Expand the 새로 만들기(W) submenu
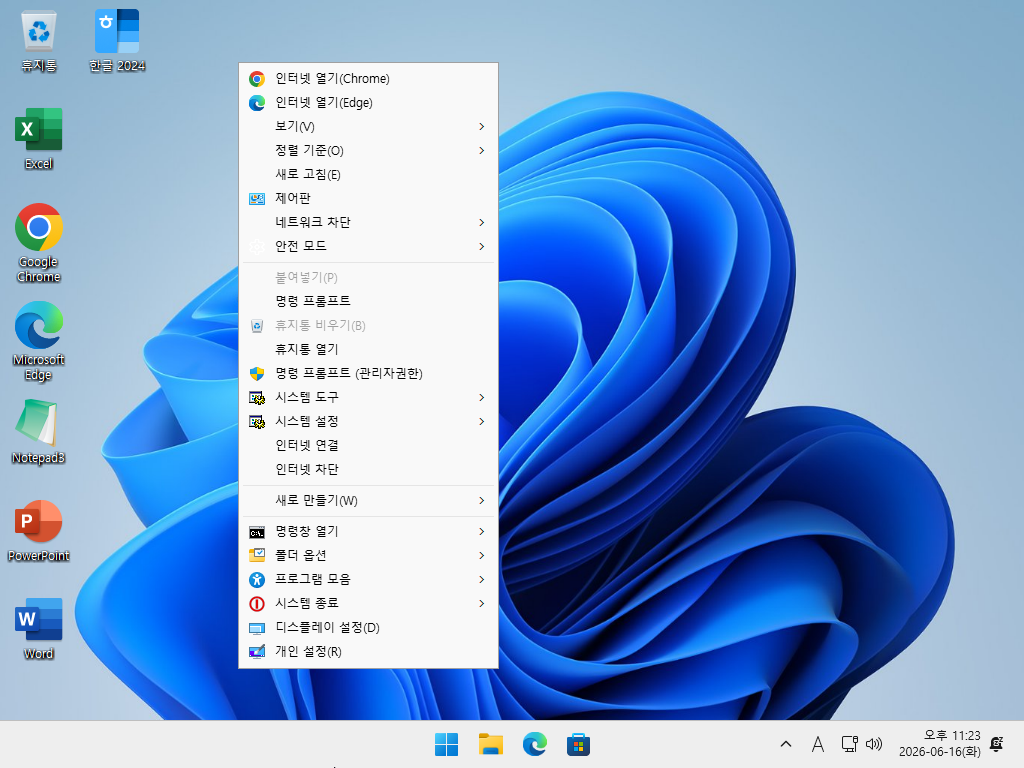The height and width of the screenshot is (768, 1024). 368,501
